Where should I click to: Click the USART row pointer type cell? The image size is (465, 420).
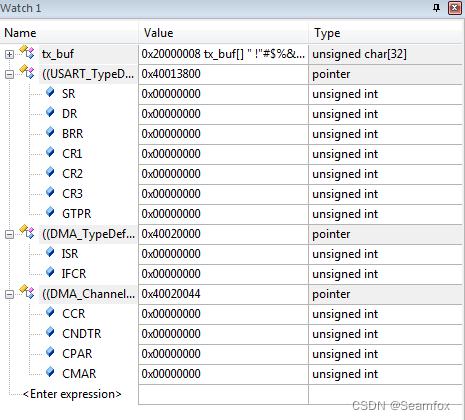[x=385, y=74]
